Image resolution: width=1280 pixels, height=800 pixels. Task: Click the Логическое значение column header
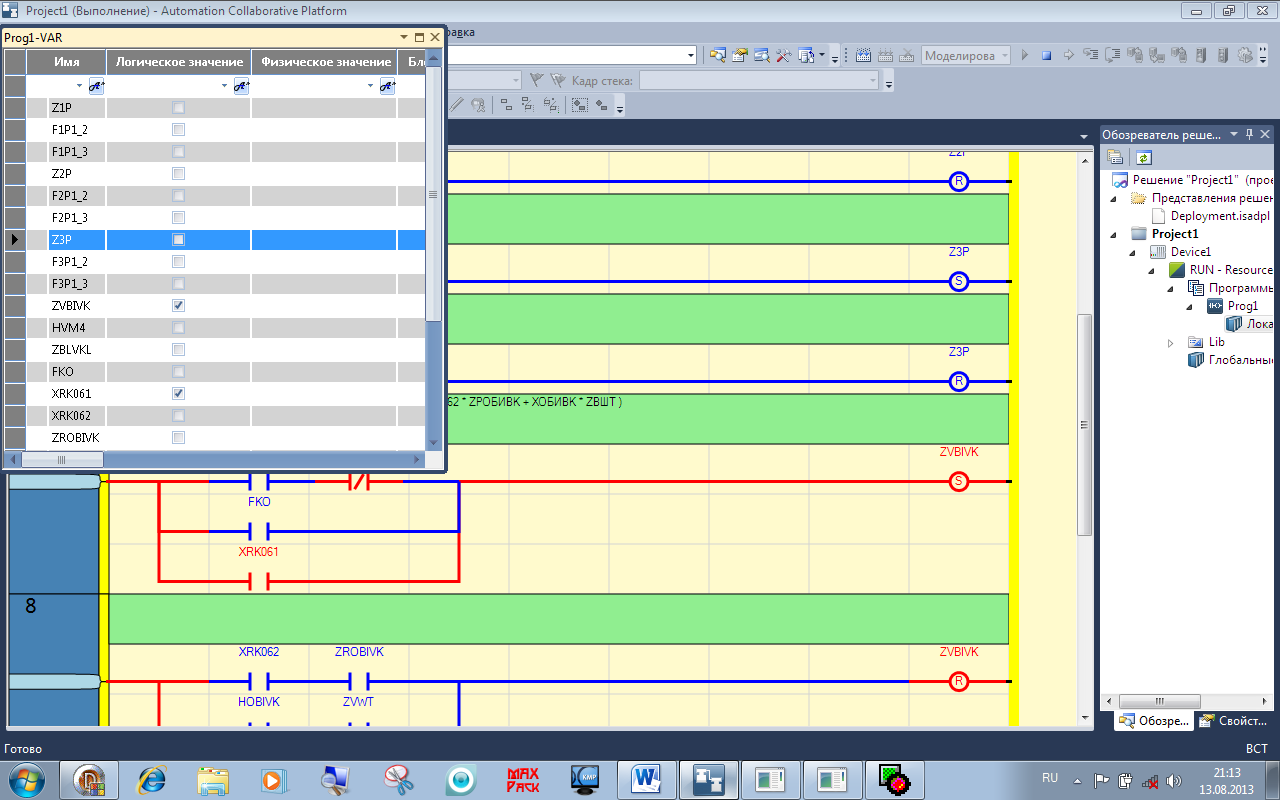179,62
